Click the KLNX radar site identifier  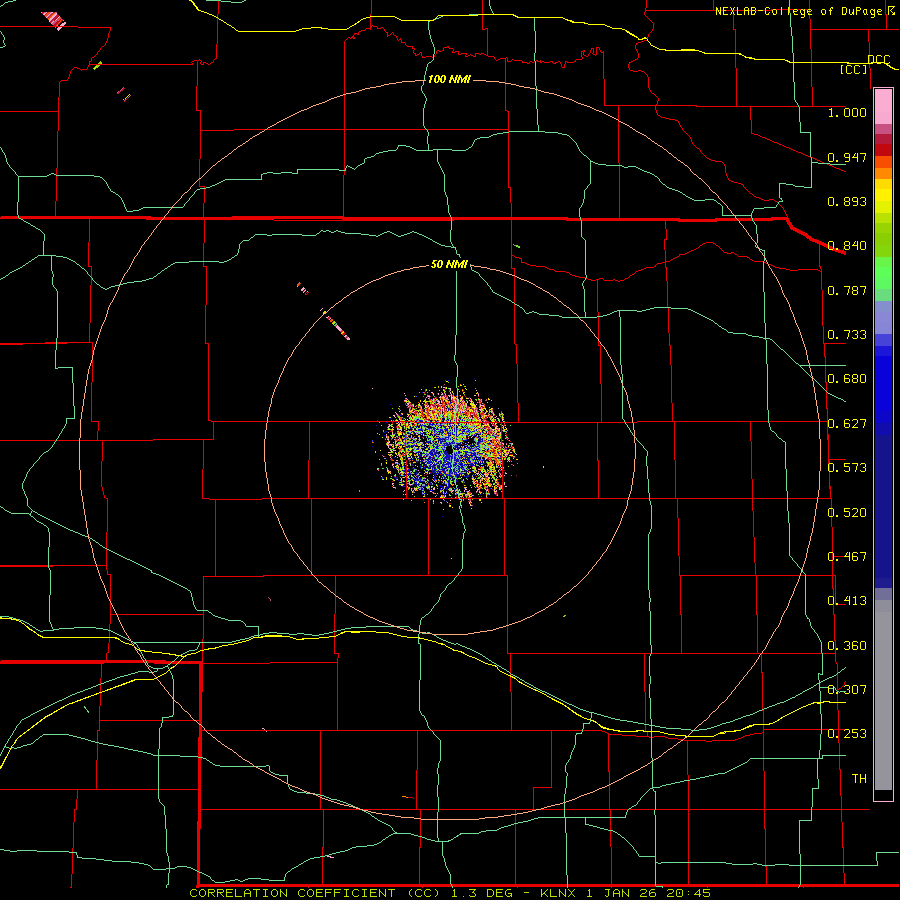point(559,893)
